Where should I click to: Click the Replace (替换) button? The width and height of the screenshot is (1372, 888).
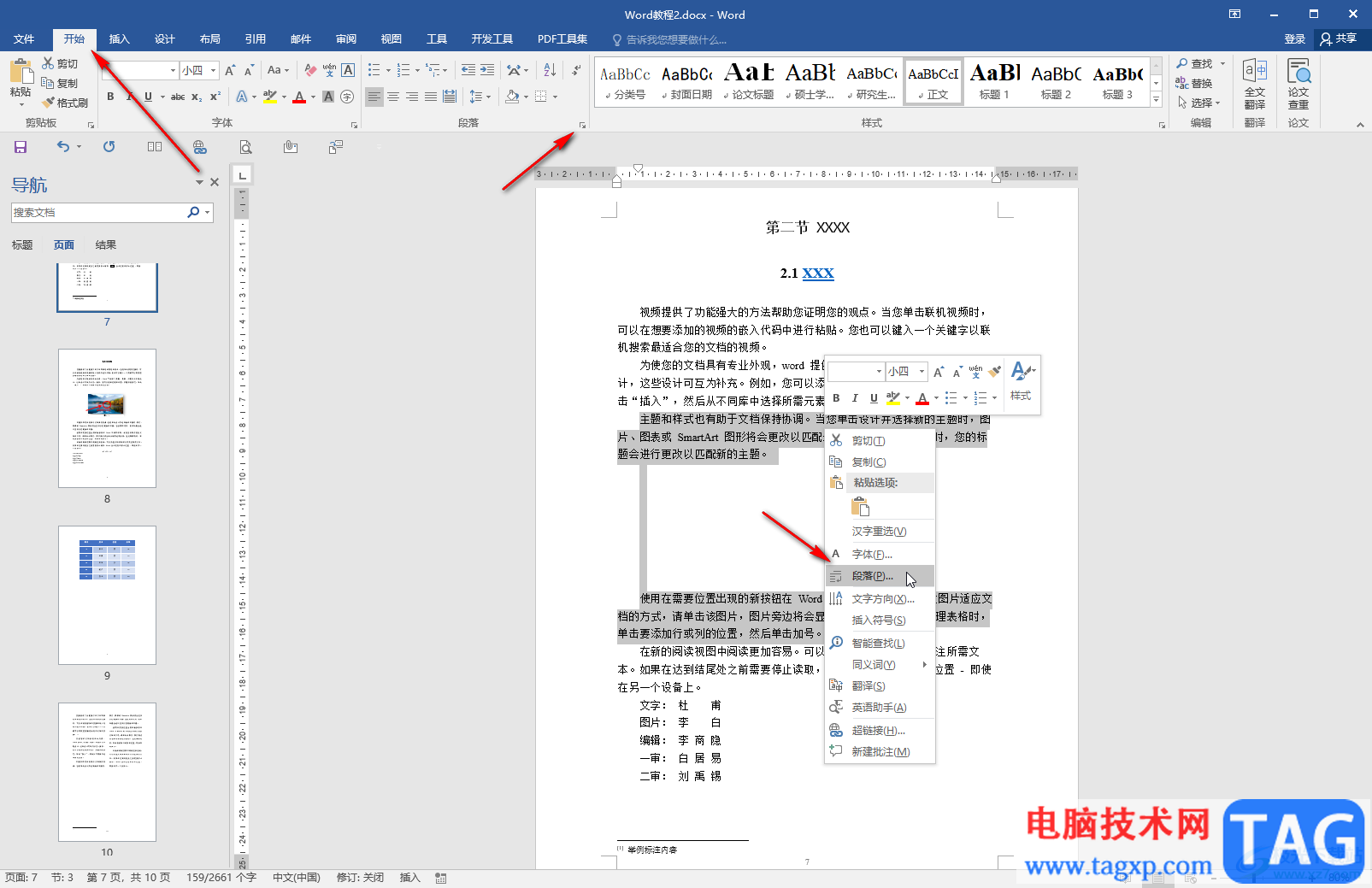pyautogui.click(x=1194, y=83)
